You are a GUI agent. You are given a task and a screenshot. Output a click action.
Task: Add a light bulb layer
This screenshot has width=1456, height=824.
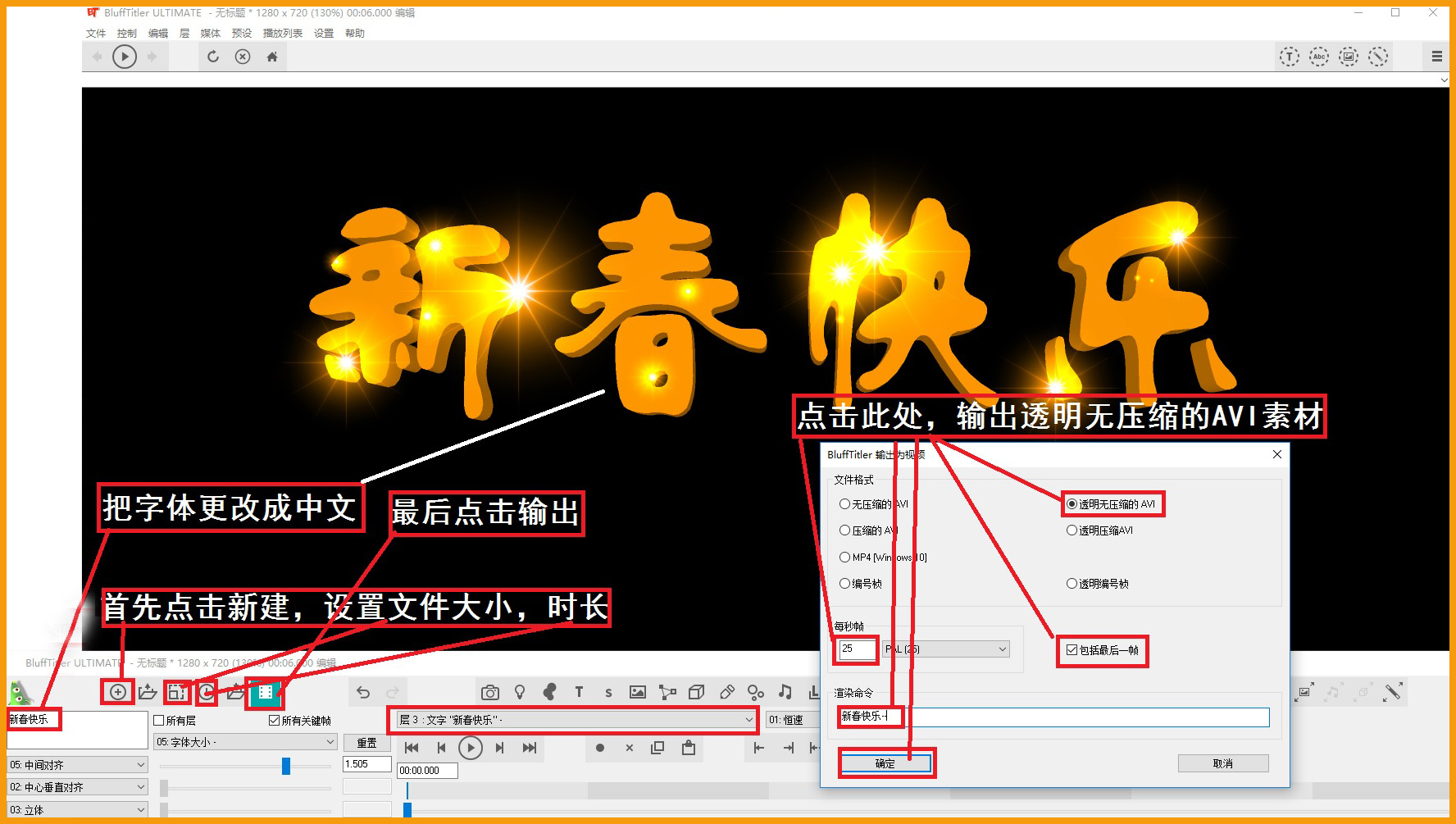[x=520, y=692]
